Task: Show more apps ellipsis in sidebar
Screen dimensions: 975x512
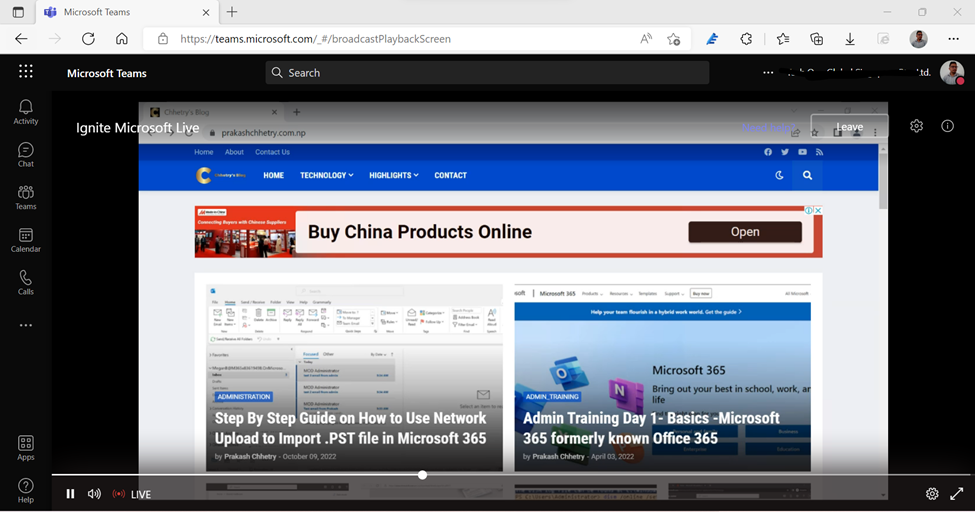Action: tap(25, 325)
